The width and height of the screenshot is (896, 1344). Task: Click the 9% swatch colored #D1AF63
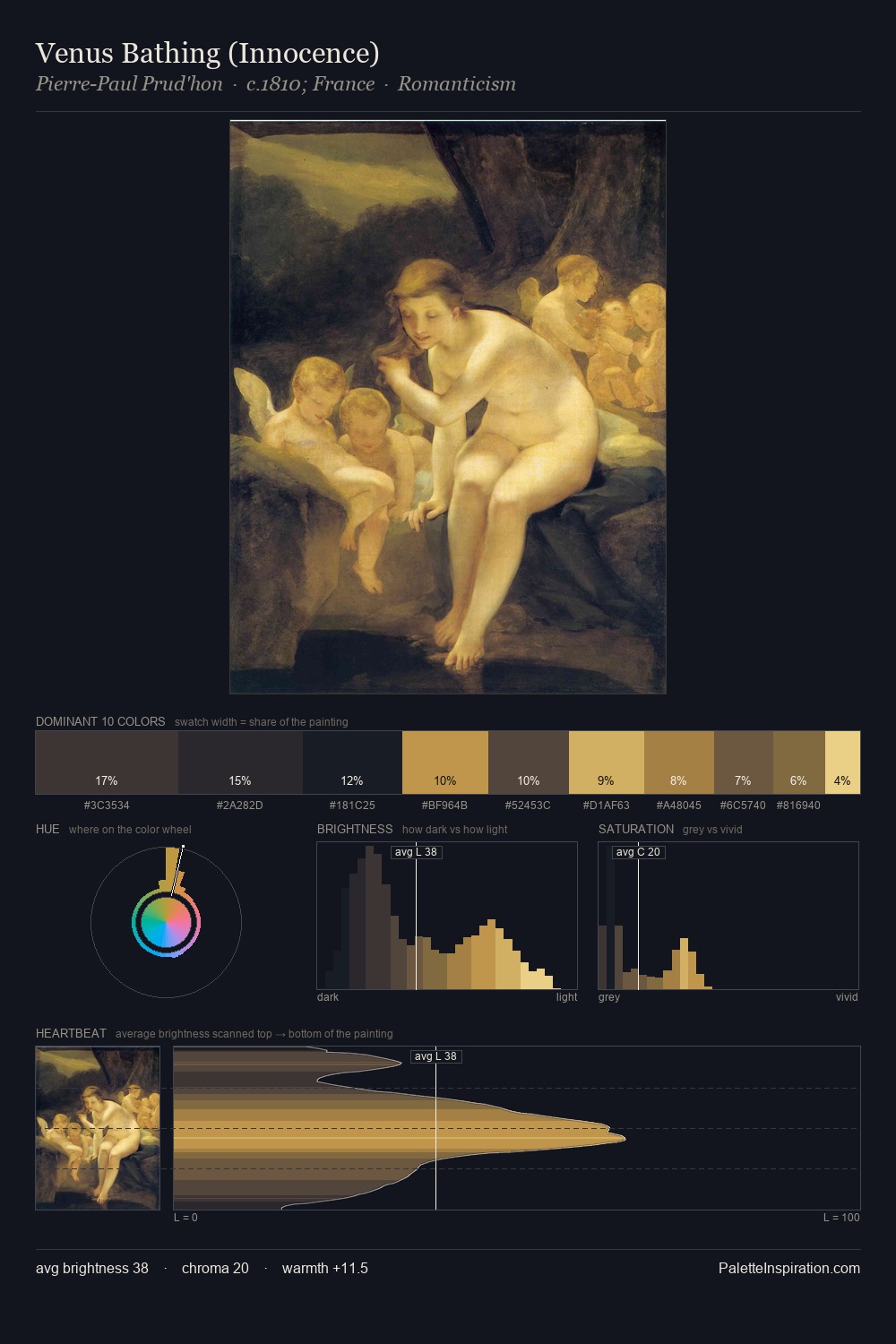[x=607, y=762]
